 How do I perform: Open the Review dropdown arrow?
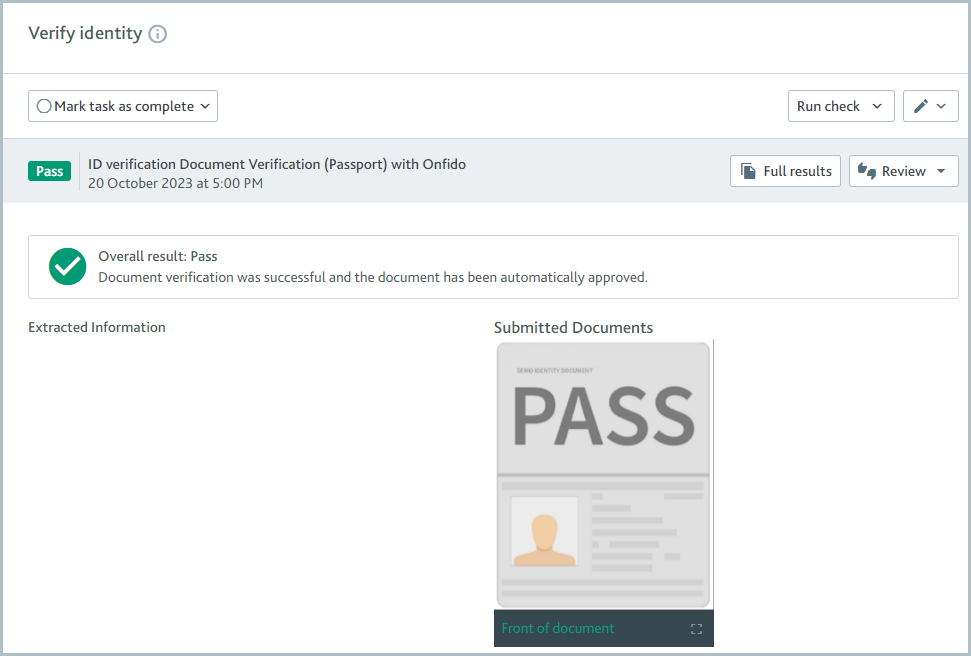941,170
